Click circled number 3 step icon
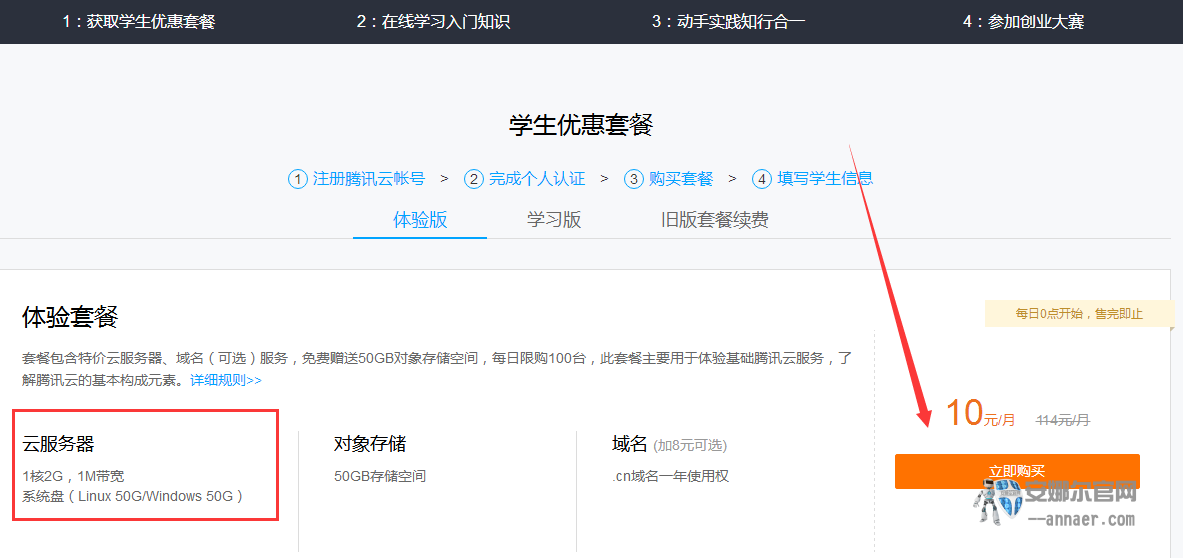 click(634, 179)
